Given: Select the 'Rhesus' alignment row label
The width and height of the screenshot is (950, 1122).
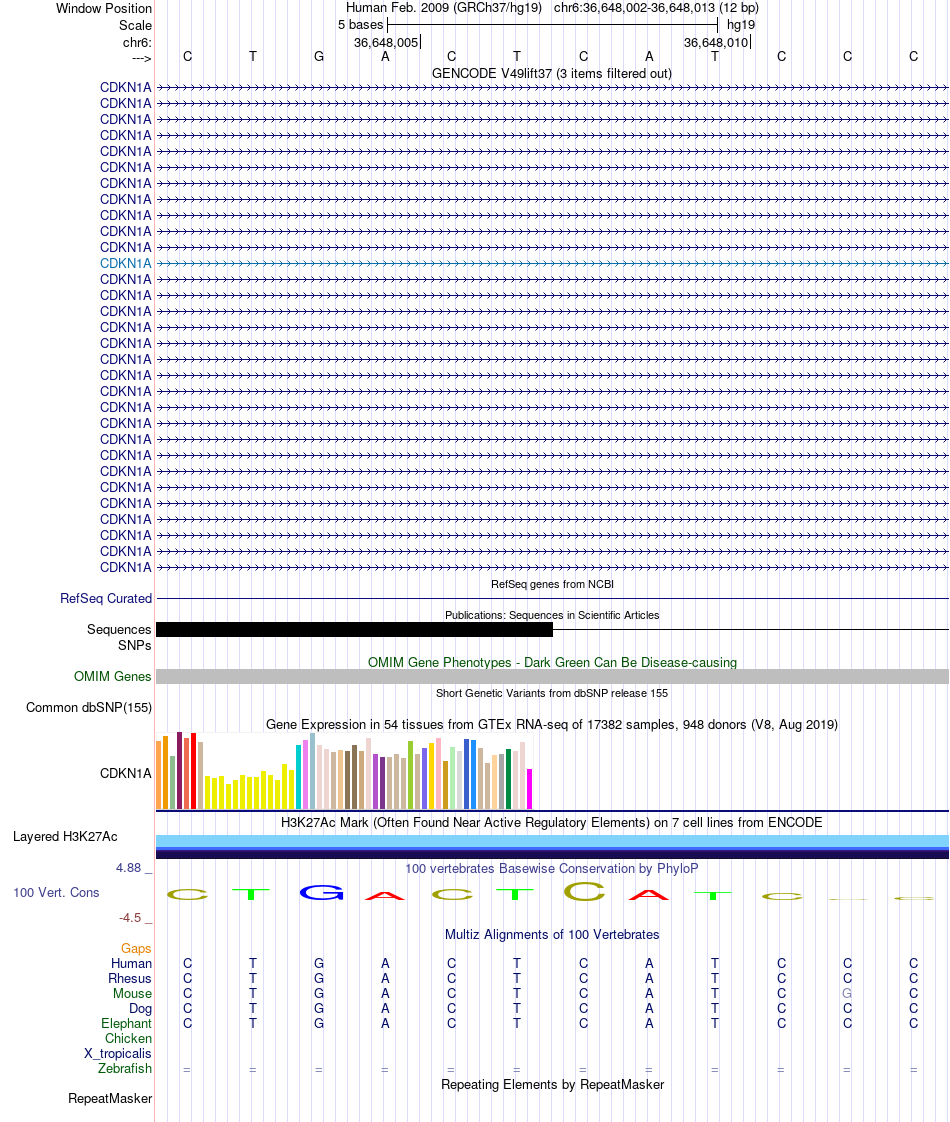Looking at the screenshot, I should 129,979.
